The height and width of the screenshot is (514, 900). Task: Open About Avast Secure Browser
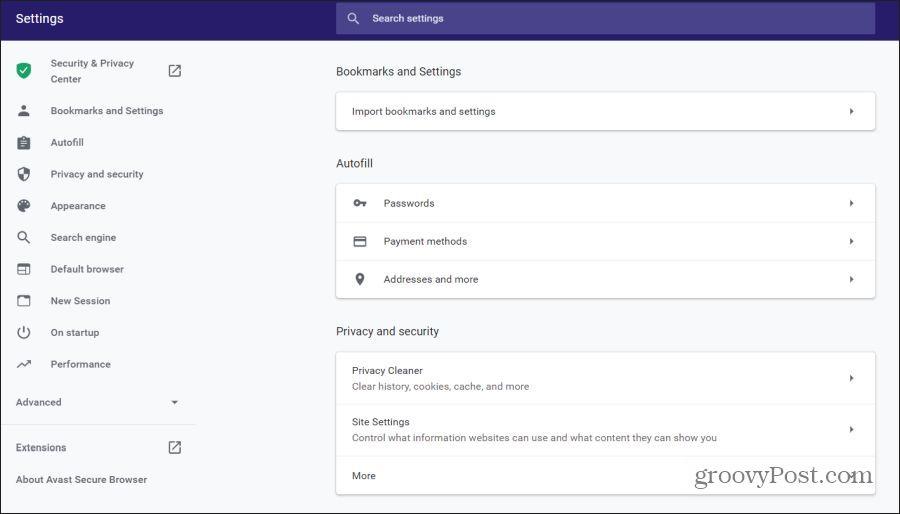click(x=82, y=480)
